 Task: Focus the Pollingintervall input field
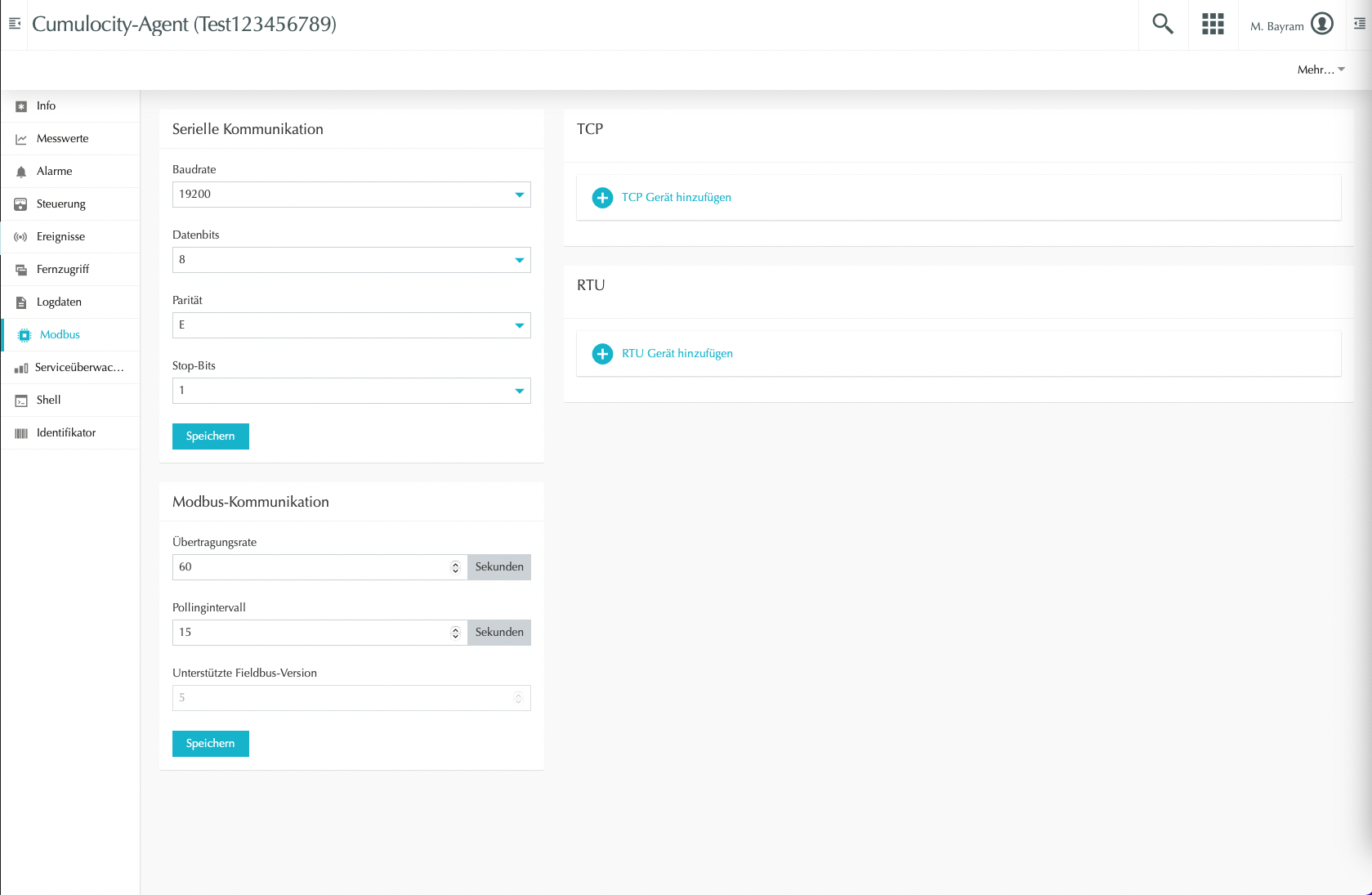point(320,633)
